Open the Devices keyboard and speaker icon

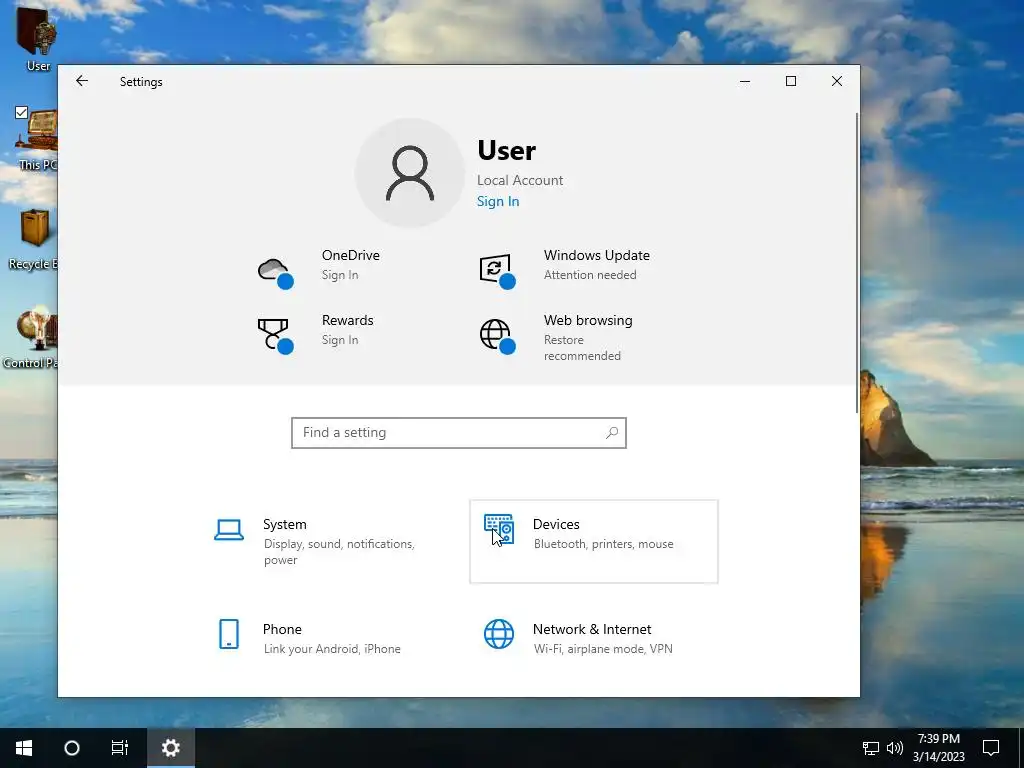[x=499, y=530]
